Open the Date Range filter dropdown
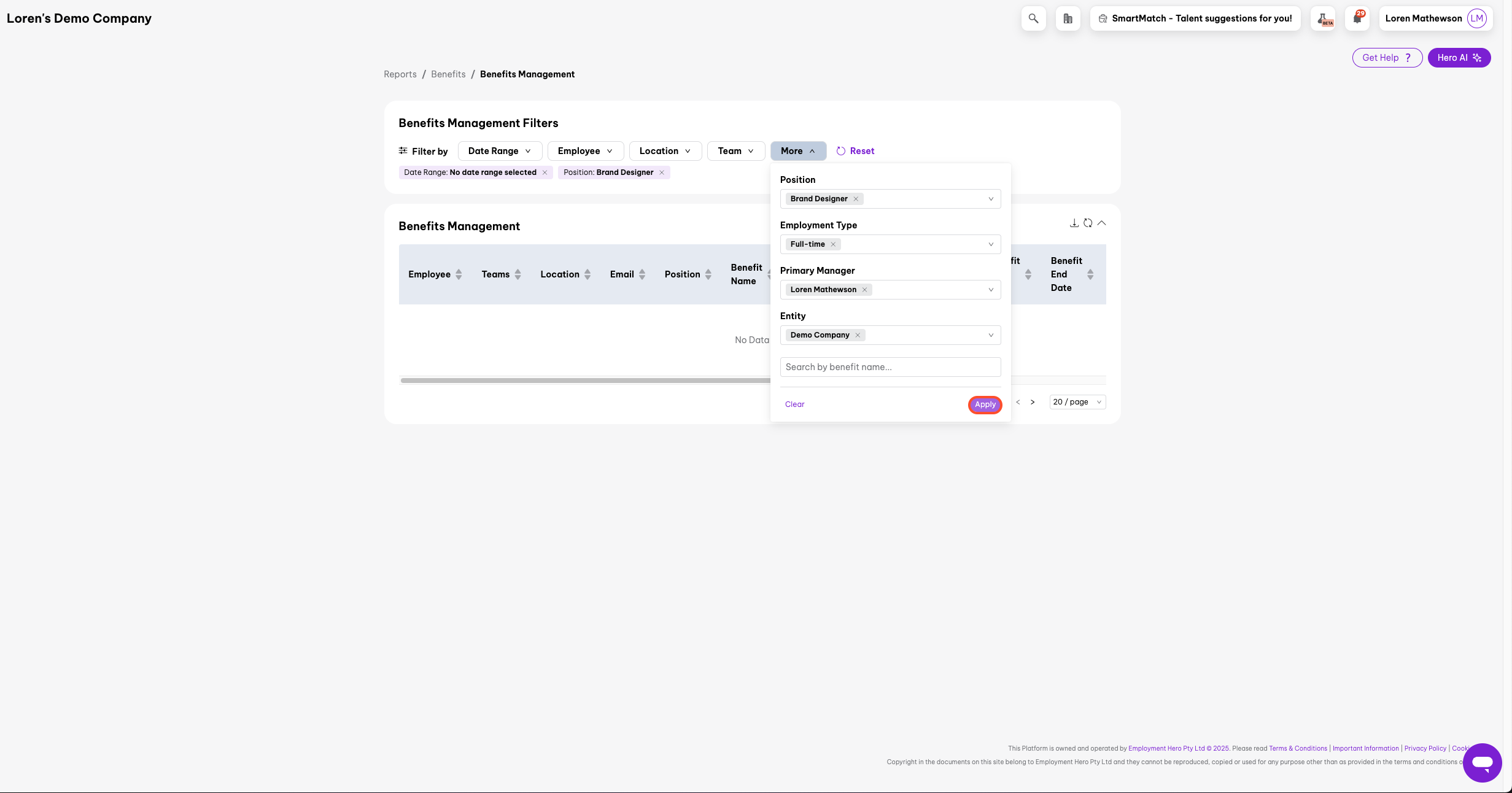1512x793 pixels. pyautogui.click(x=499, y=151)
